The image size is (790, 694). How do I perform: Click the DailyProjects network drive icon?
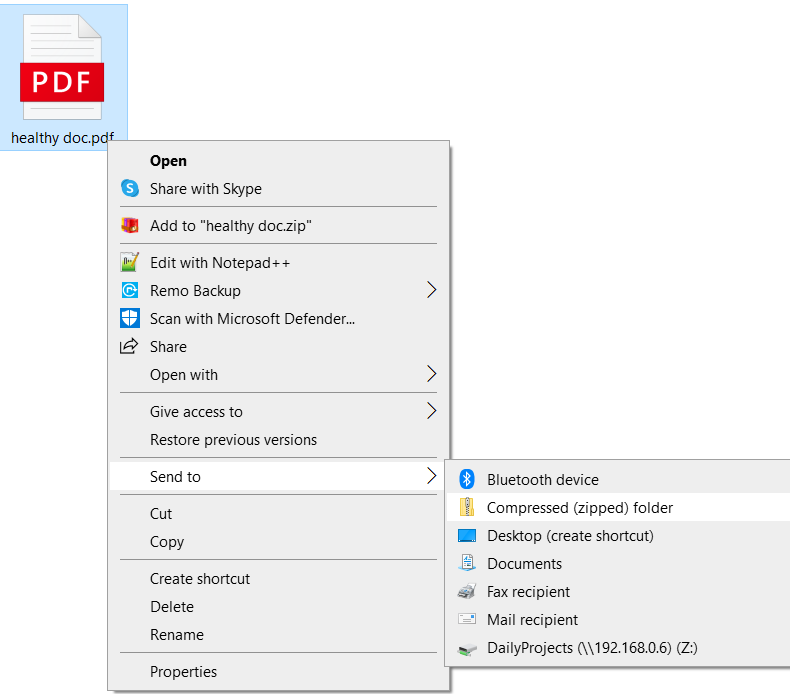pos(466,648)
